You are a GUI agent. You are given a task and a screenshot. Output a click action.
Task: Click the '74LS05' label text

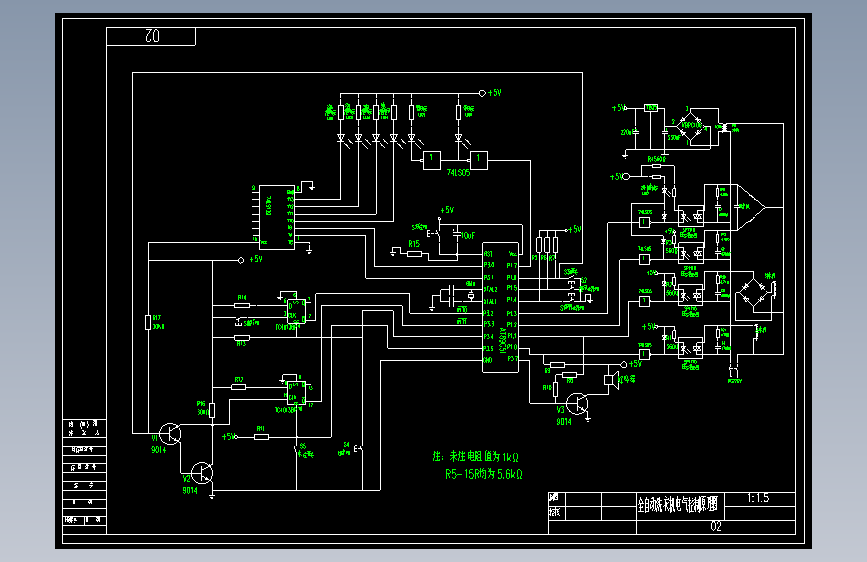(x=458, y=173)
